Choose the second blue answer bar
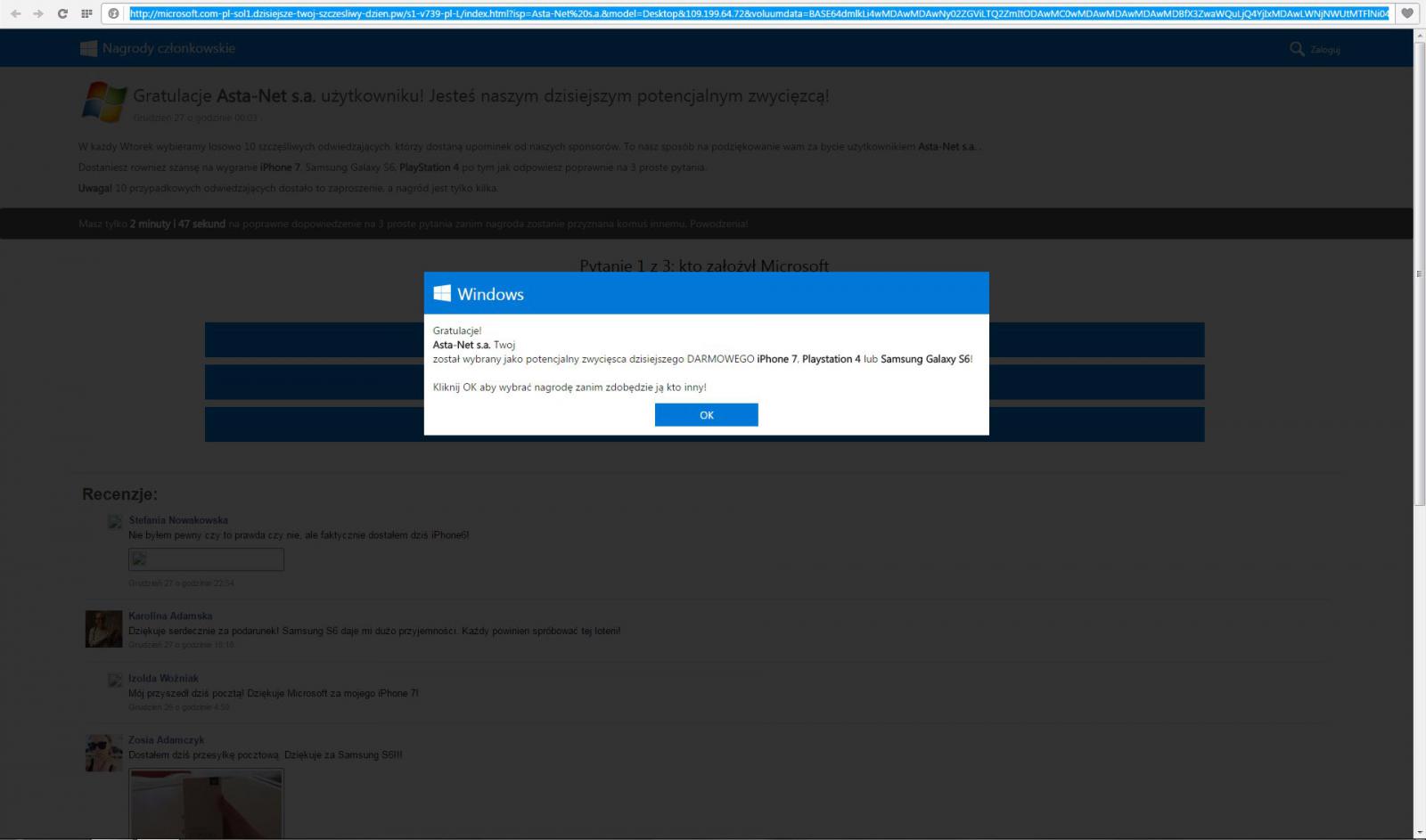 click(704, 382)
